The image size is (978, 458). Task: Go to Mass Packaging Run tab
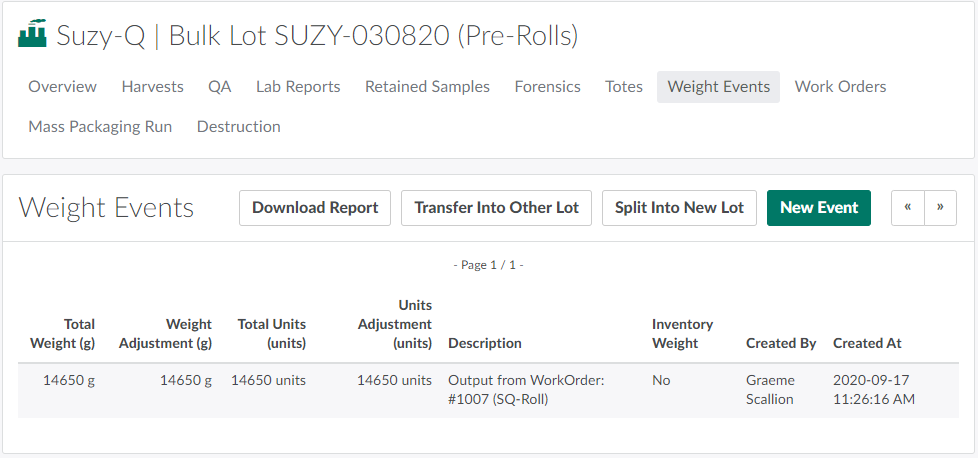pos(100,127)
